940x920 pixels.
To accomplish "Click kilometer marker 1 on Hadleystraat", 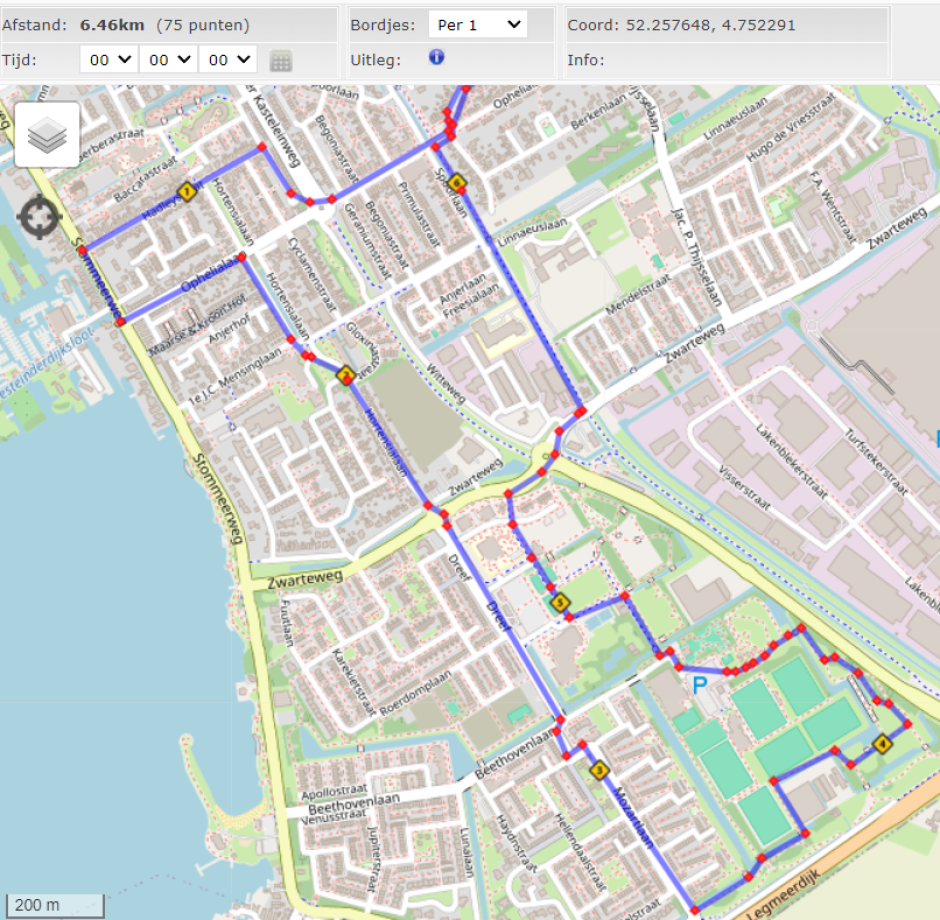I will click(x=185, y=190).
